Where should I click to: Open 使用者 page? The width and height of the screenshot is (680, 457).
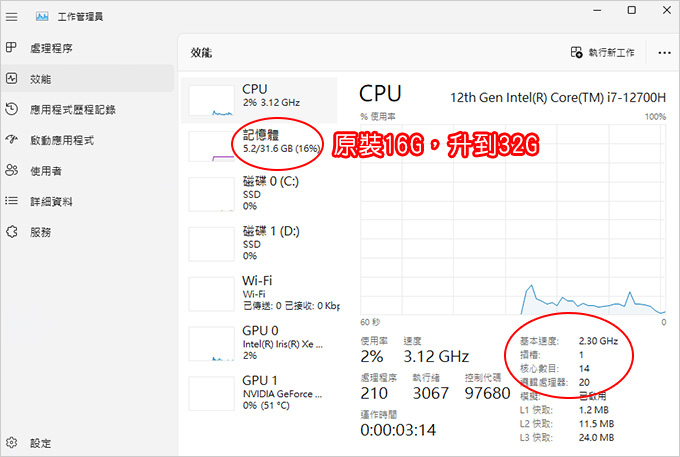click(x=88, y=171)
